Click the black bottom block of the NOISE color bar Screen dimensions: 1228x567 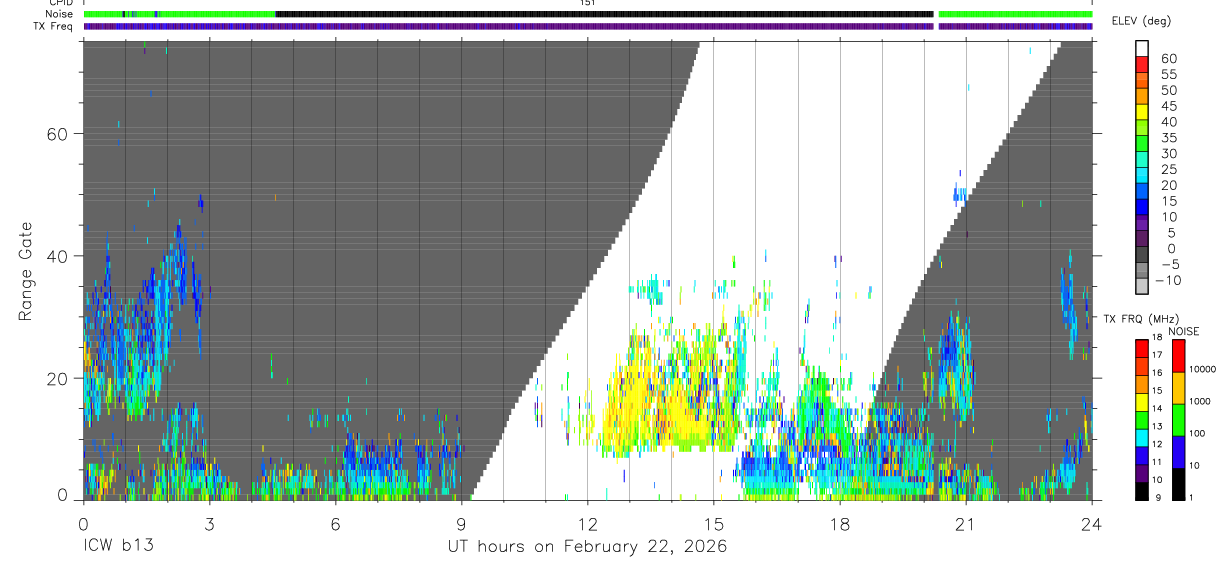[1179, 484]
